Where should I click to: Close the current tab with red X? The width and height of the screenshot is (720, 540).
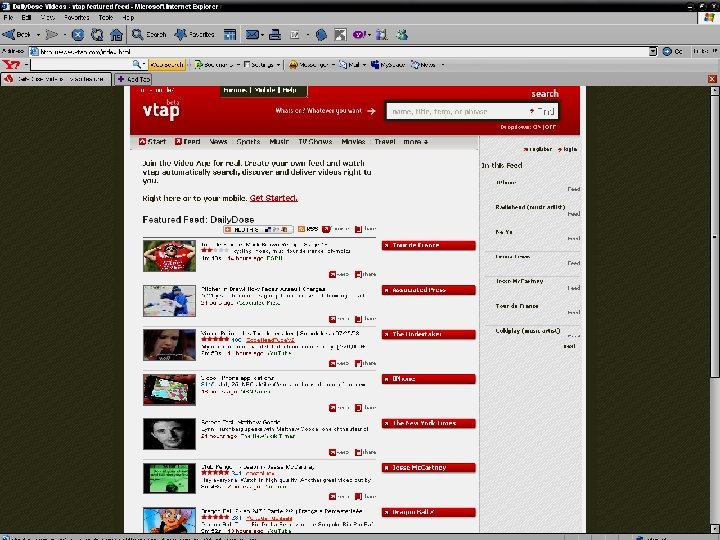[x=712, y=79]
